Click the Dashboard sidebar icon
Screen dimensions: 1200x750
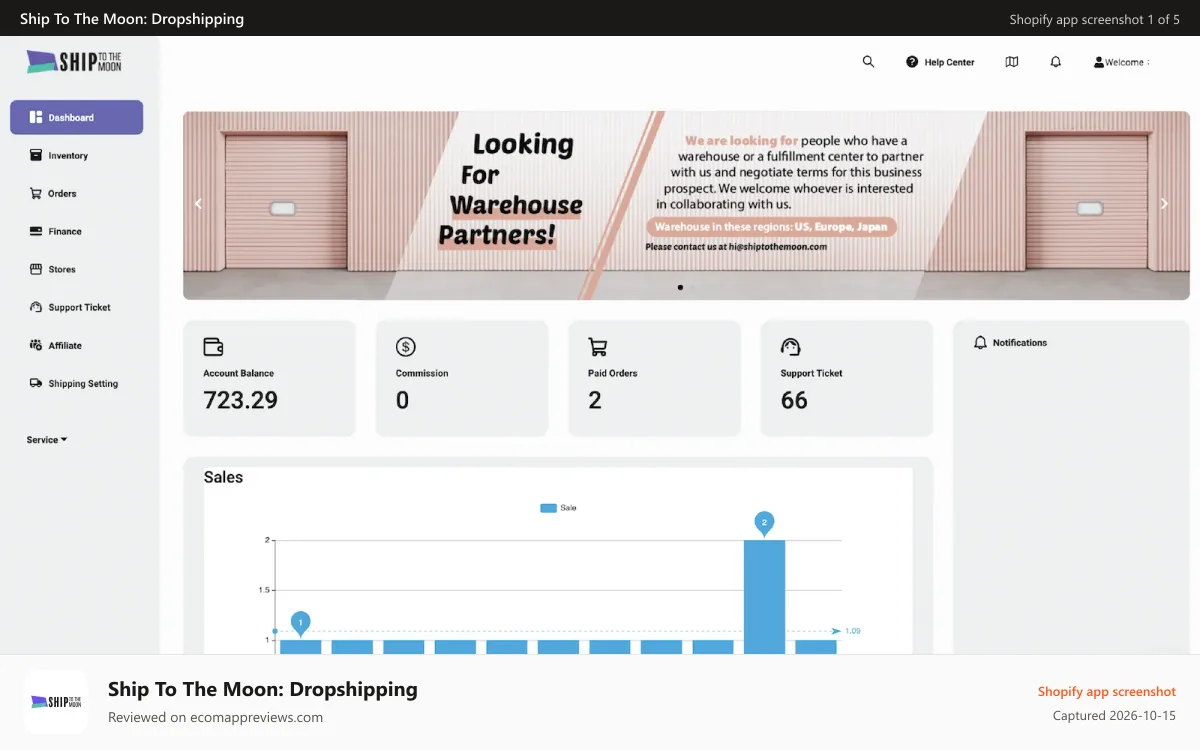coord(36,117)
